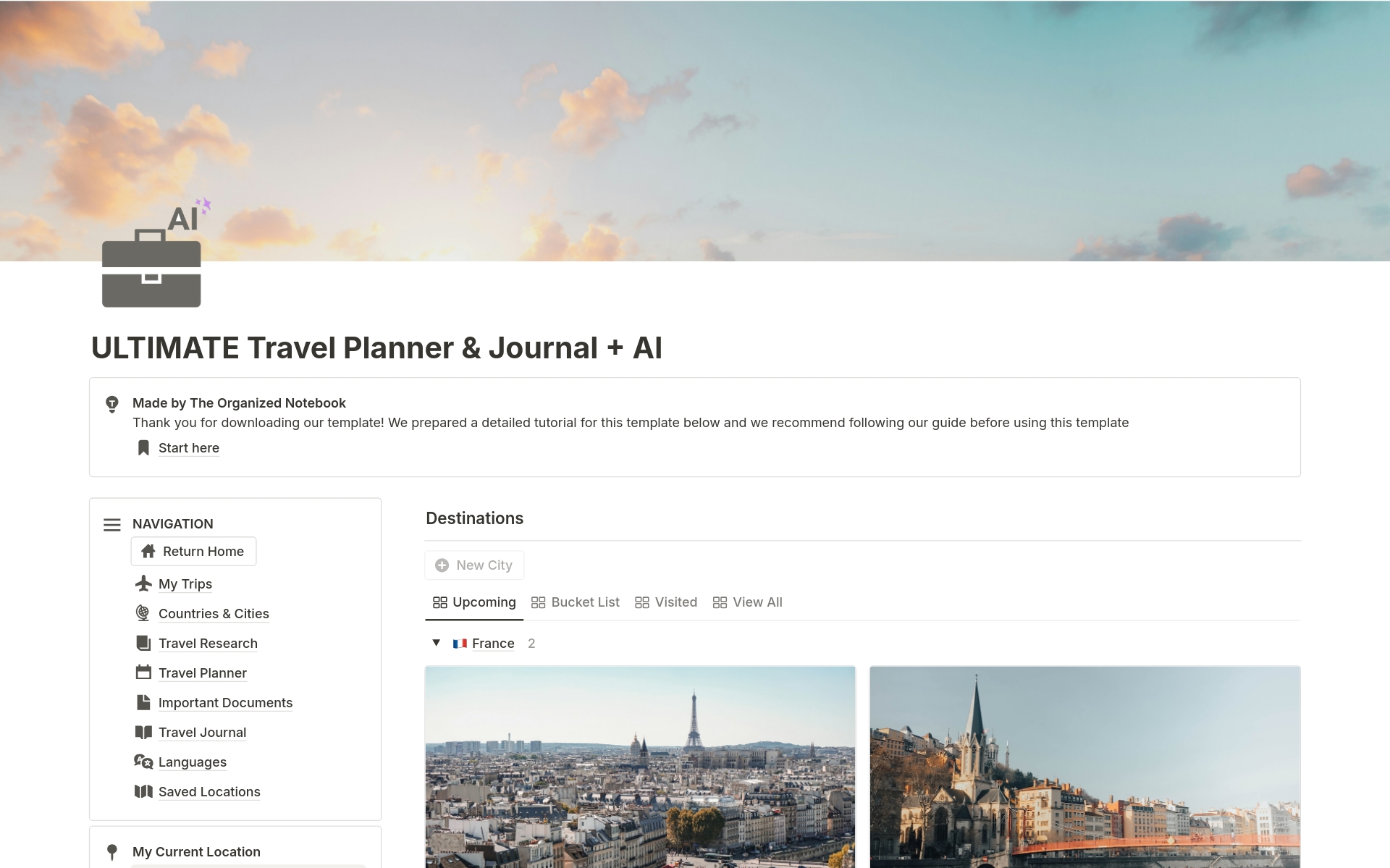Open the Paris Eiffel Tower card thumbnail
This screenshot has width=1390, height=868.
[x=640, y=767]
